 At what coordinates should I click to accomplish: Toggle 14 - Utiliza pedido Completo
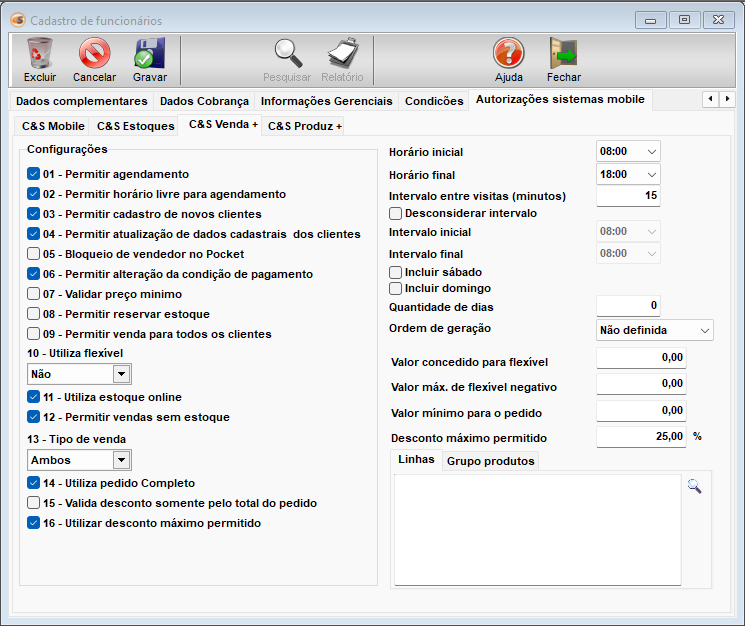tap(33, 483)
